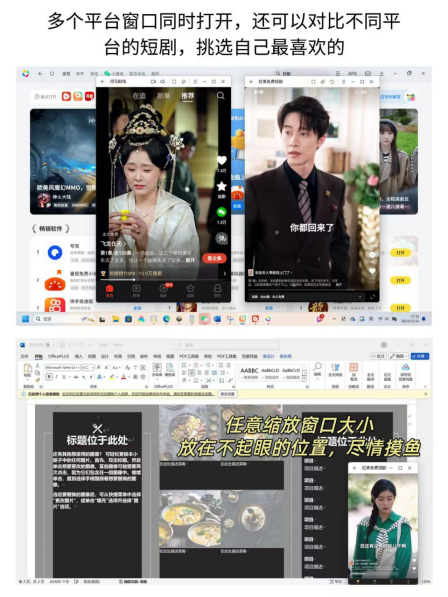Toggle the 弹 danmaku button
The image size is (448, 597).
click(222, 238)
